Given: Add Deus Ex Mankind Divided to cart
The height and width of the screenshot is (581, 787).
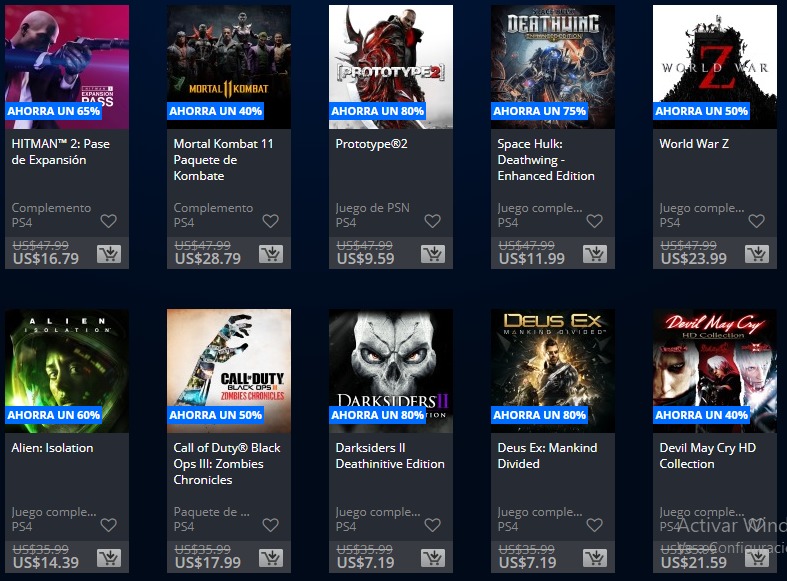Looking at the screenshot, I should click(595, 558).
